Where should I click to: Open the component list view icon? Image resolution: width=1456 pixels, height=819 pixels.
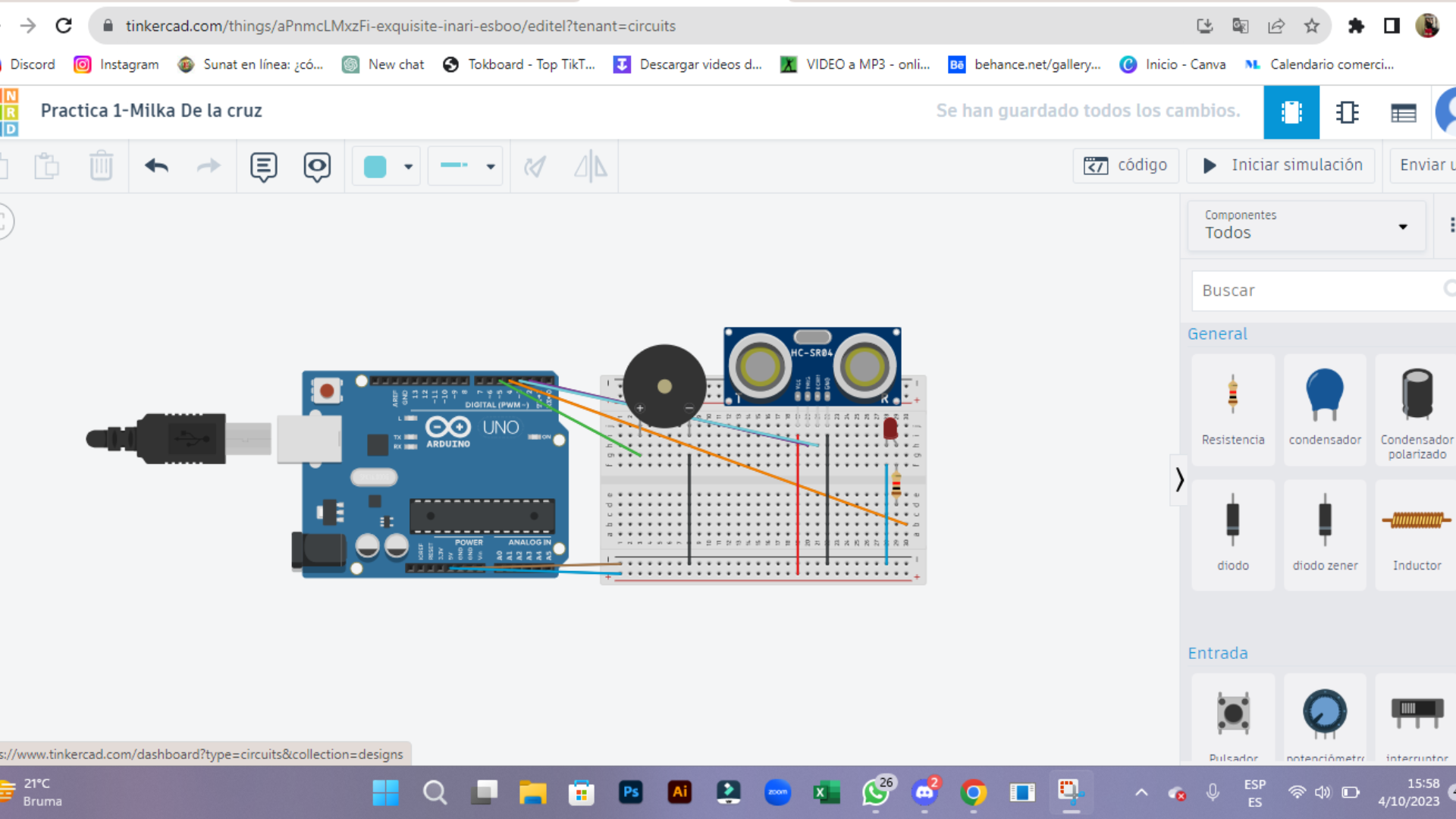click(x=1403, y=112)
